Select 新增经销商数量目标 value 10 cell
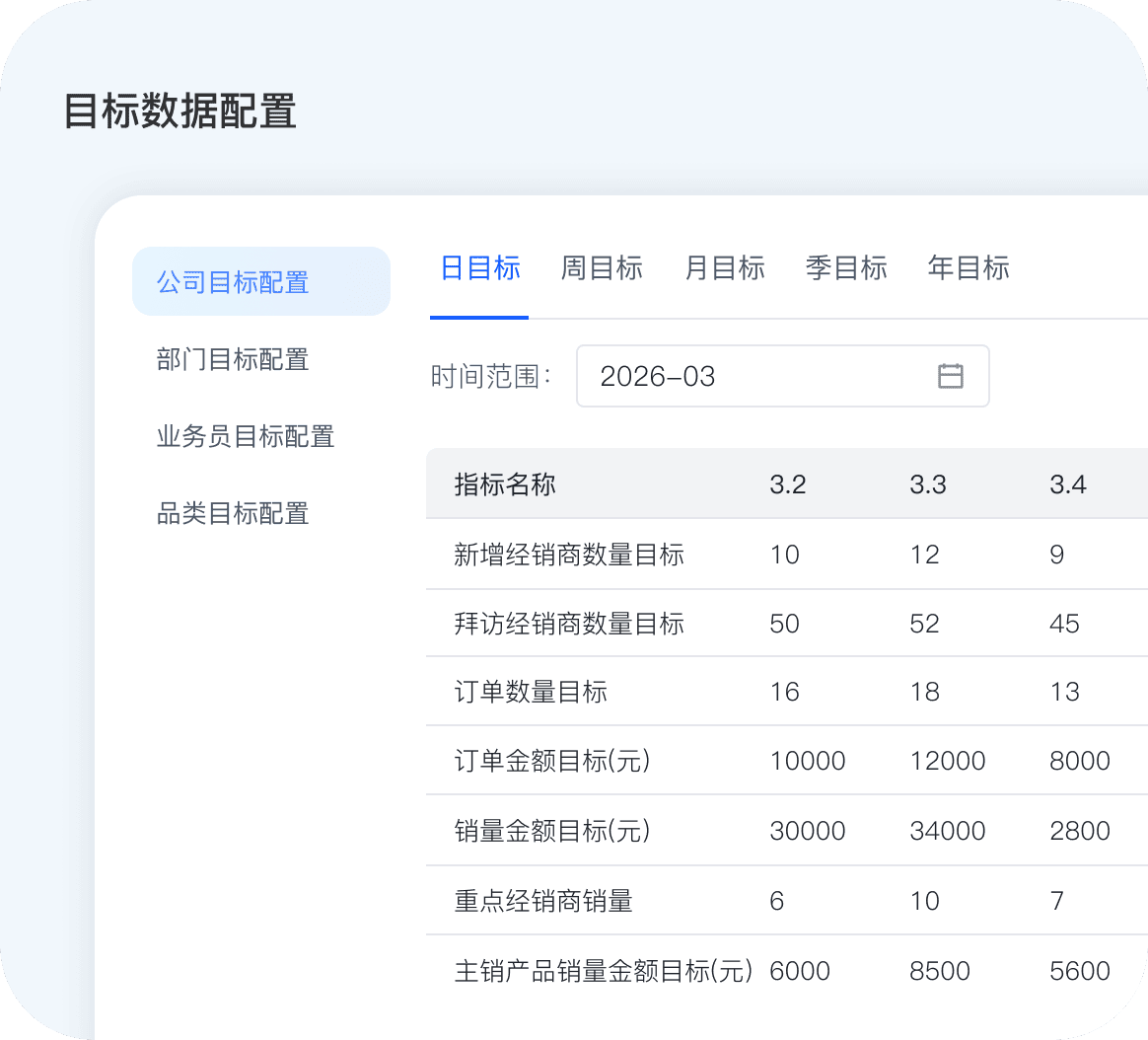The height and width of the screenshot is (1040, 1148). click(784, 555)
